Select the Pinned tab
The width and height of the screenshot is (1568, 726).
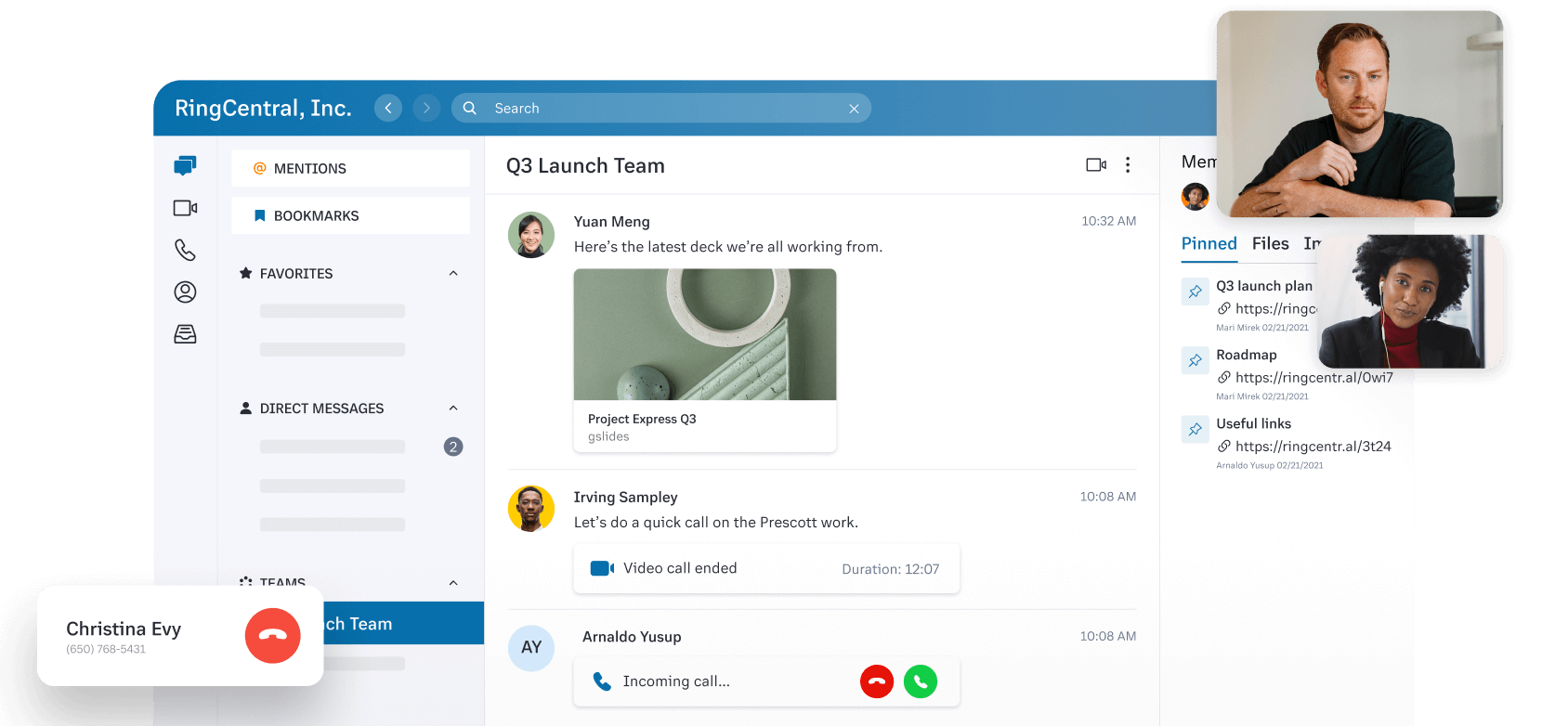[1209, 244]
